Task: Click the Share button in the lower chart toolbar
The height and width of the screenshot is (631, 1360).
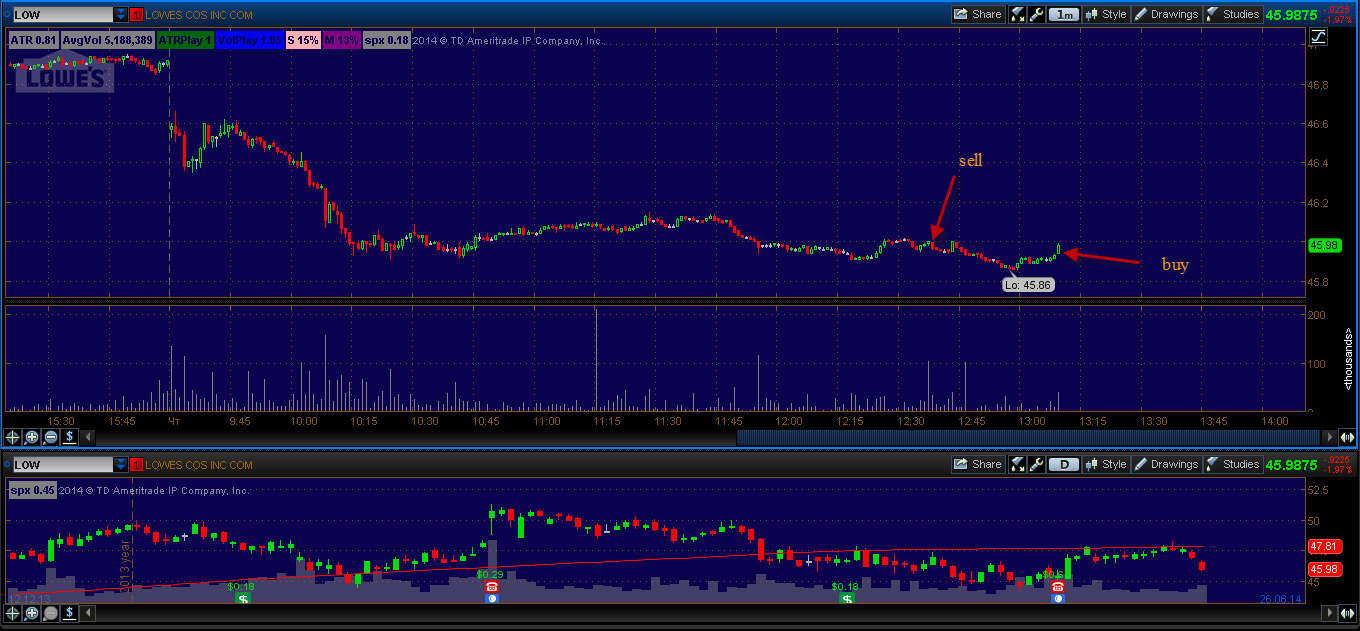Action: (x=978, y=464)
